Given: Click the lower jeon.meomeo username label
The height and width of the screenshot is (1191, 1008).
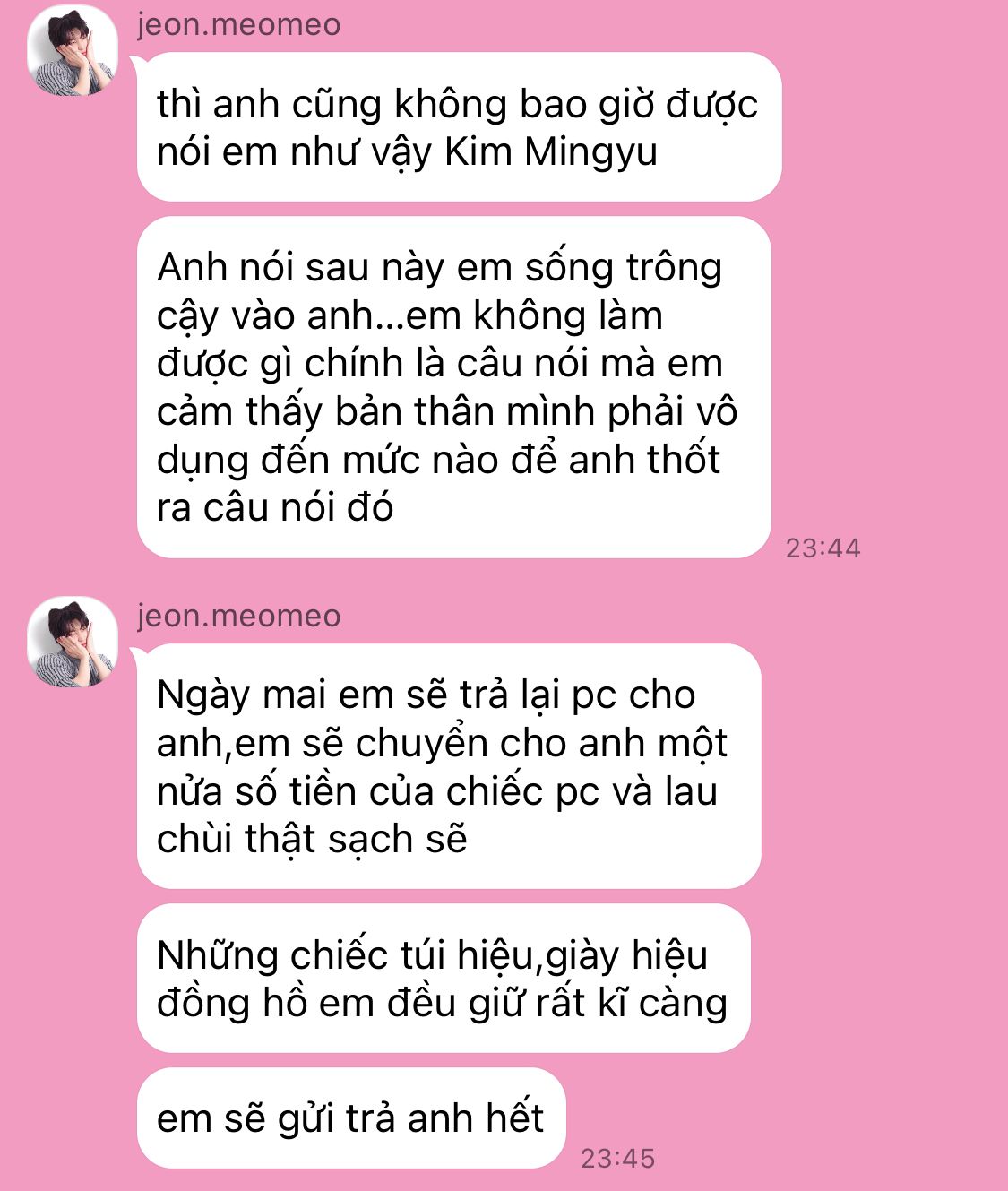Looking at the screenshot, I should tap(238, 616).
